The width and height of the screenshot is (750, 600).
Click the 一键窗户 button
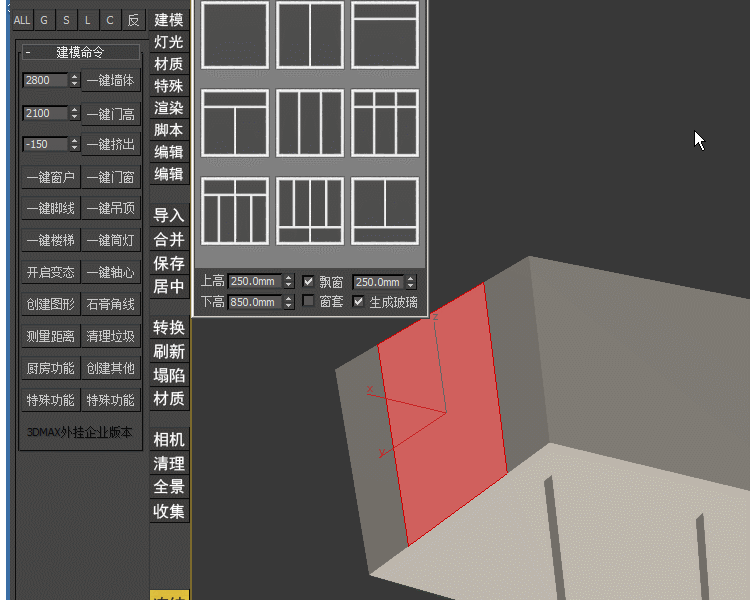[x=51, y=178]
